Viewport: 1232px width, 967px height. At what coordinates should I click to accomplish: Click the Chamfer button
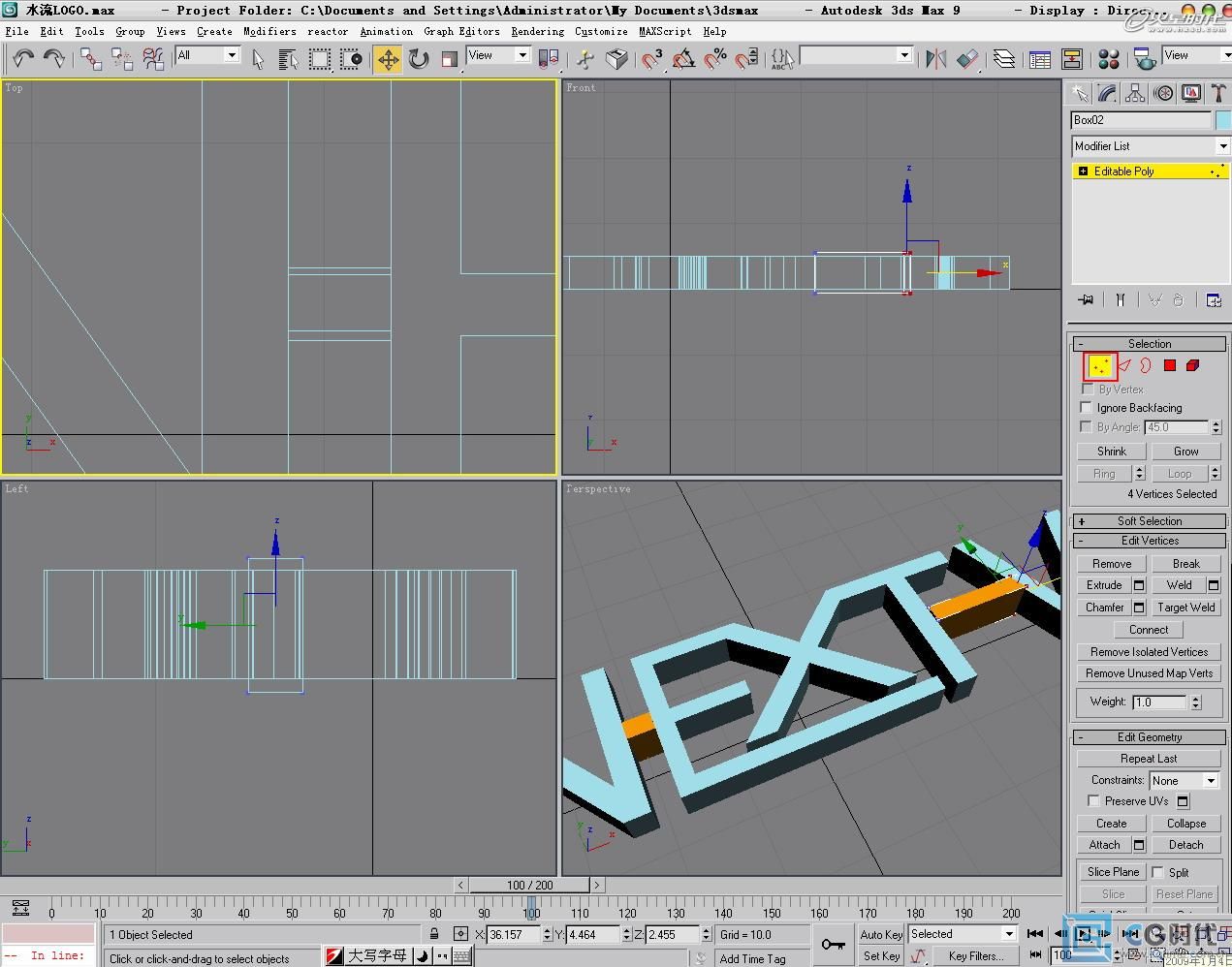point(1104,608)
